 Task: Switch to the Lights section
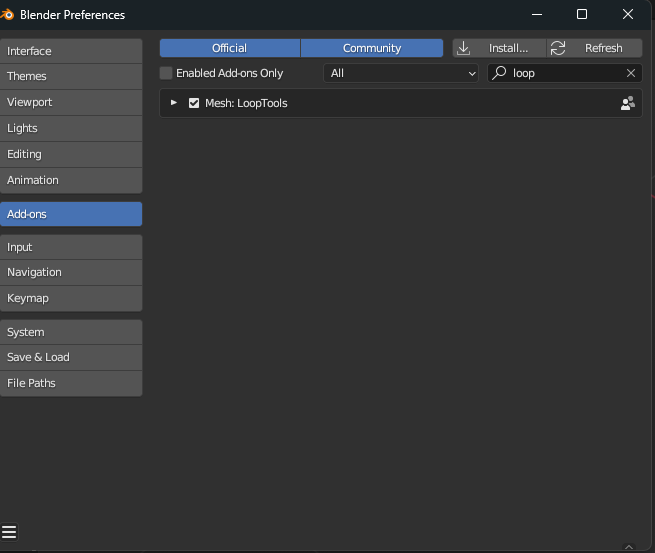click(x=71, y=128)
